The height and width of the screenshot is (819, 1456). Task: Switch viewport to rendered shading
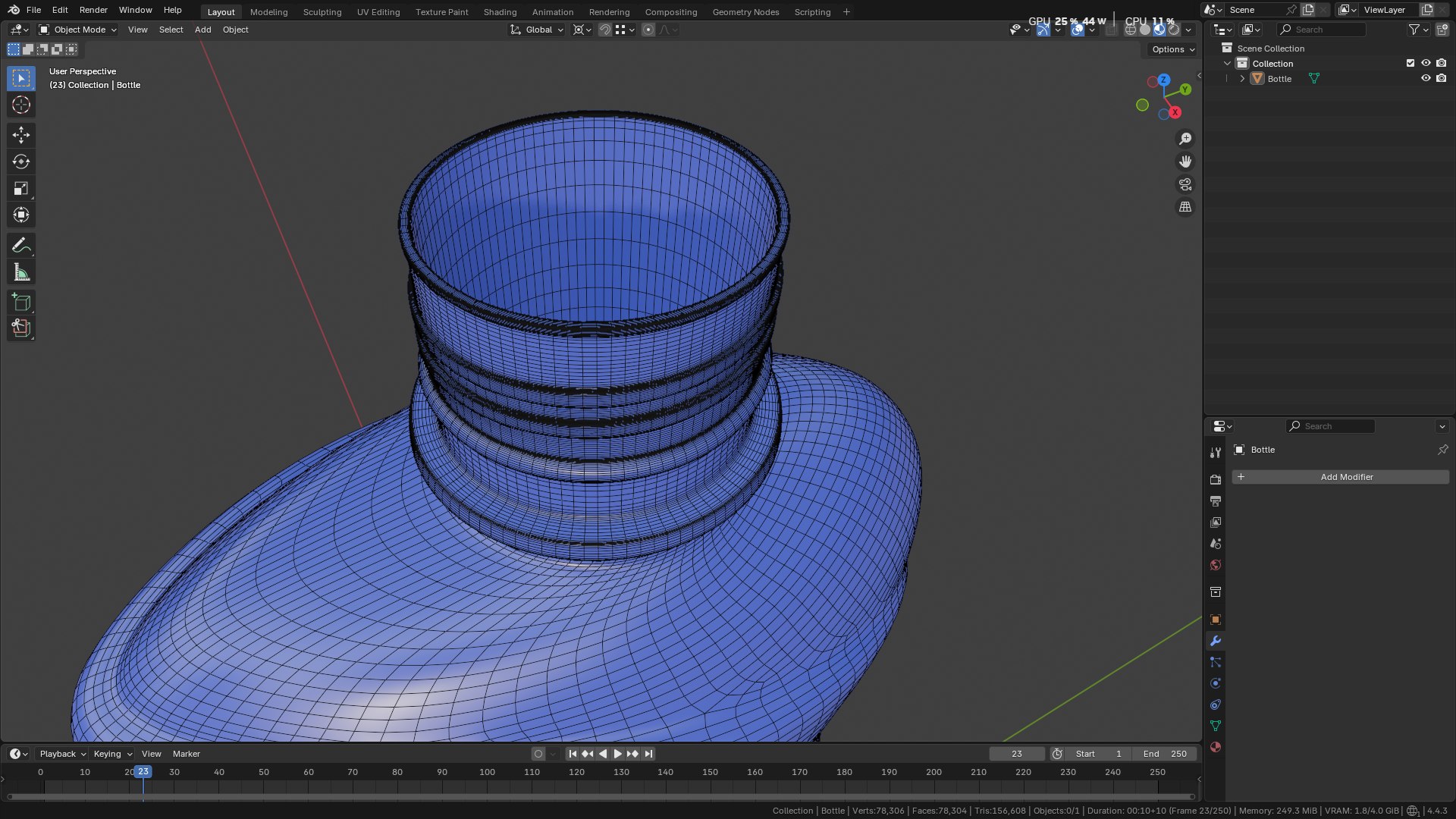1174,30
